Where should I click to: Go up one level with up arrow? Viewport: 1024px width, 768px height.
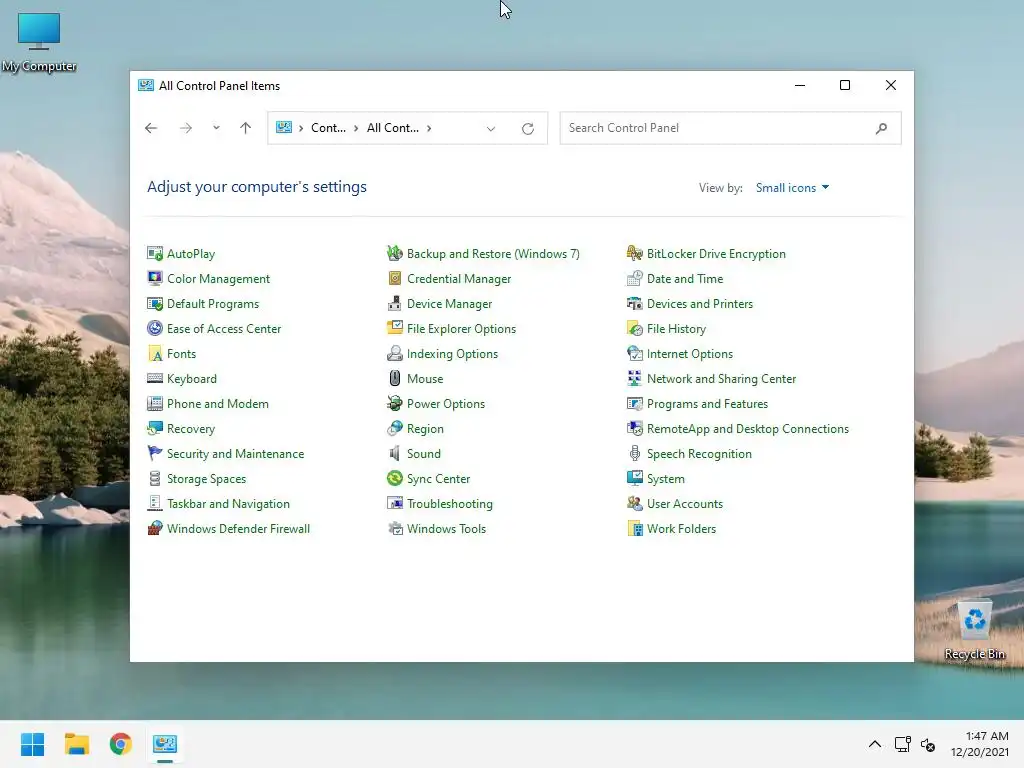tap(246, 128)
